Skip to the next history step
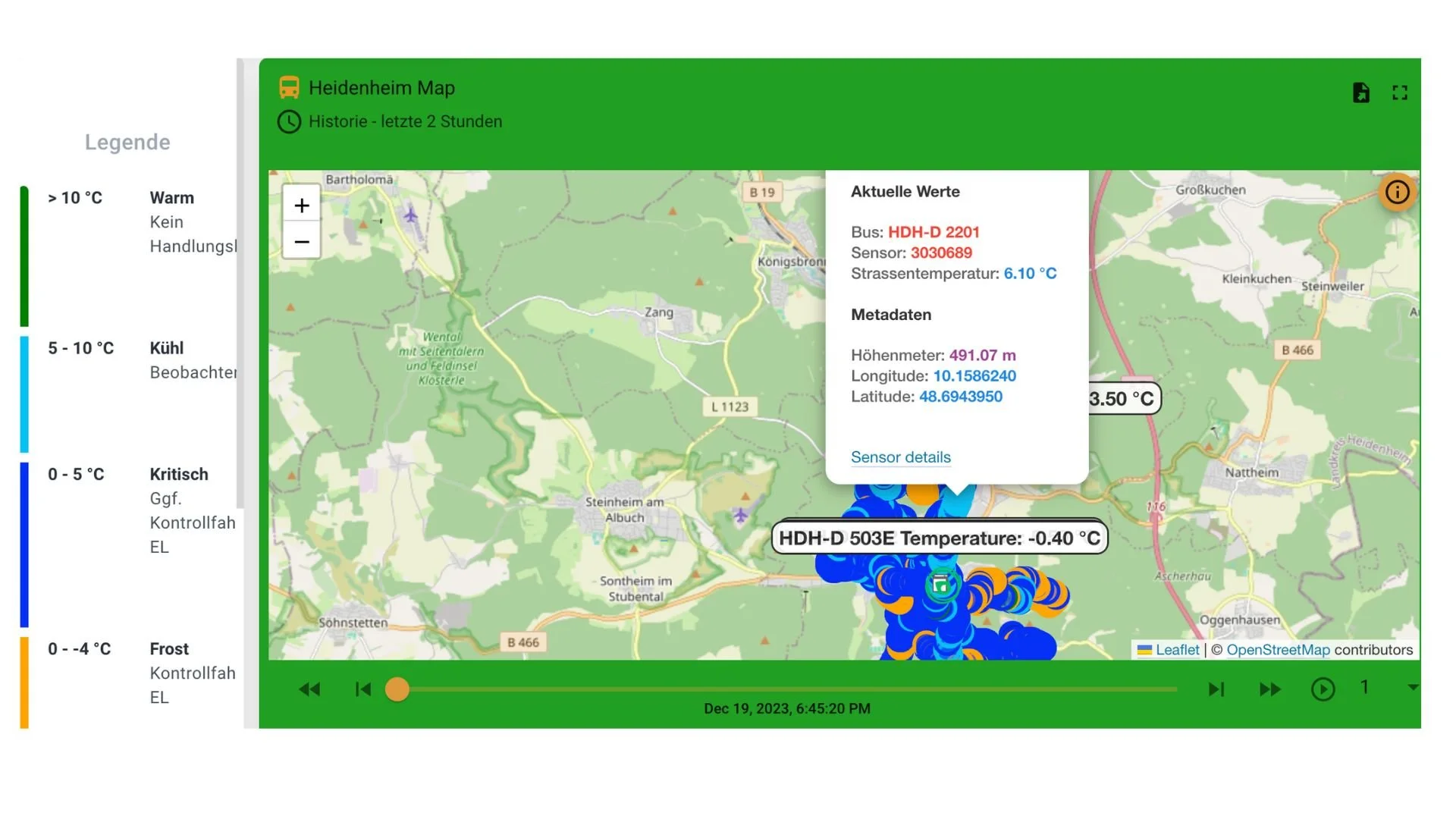 pyautogui.click(x=1216, y=689)
